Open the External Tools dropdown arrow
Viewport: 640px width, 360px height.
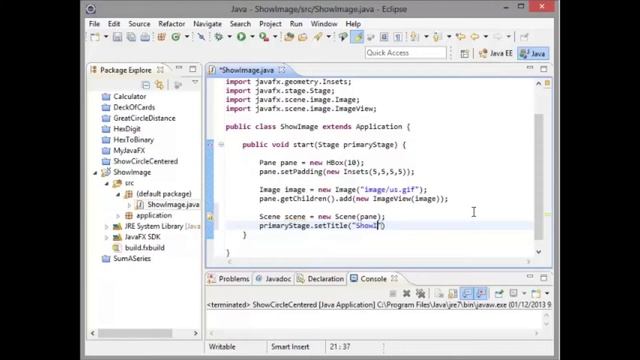[x=275, y=37]
